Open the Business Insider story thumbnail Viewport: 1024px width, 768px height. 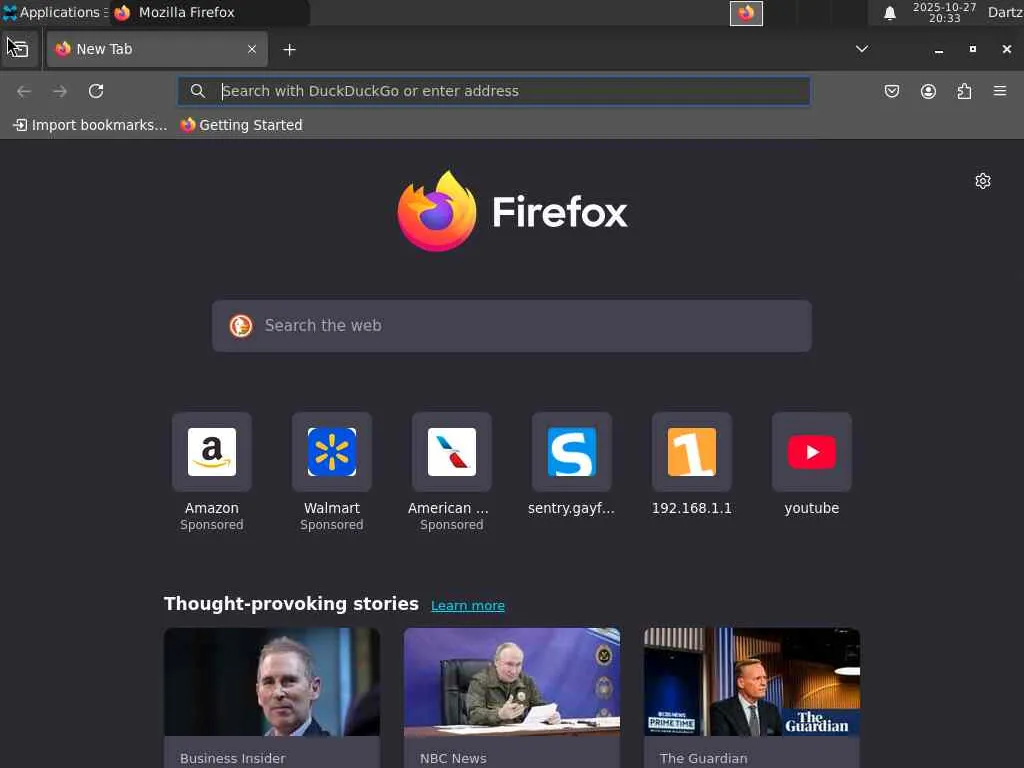tap(272, 682)
